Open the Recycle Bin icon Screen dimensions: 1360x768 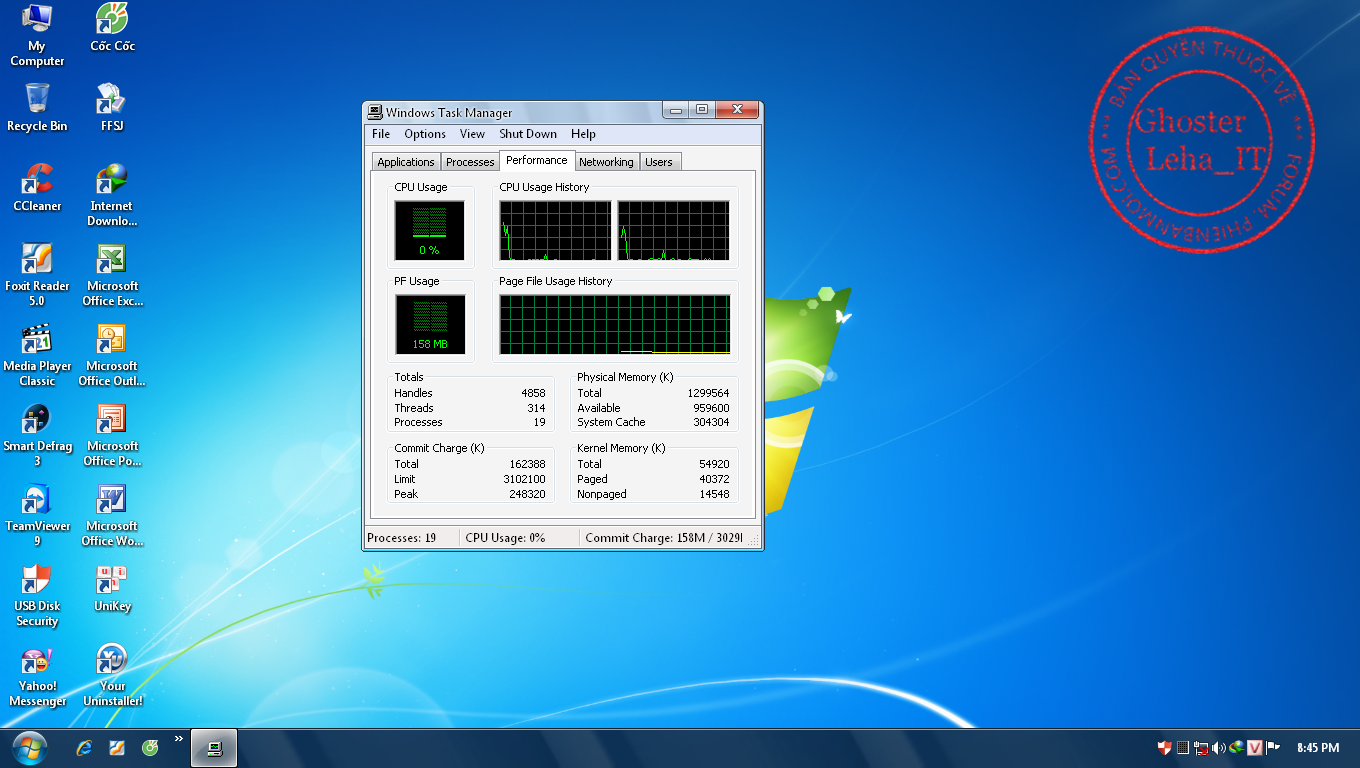[37, 100]
